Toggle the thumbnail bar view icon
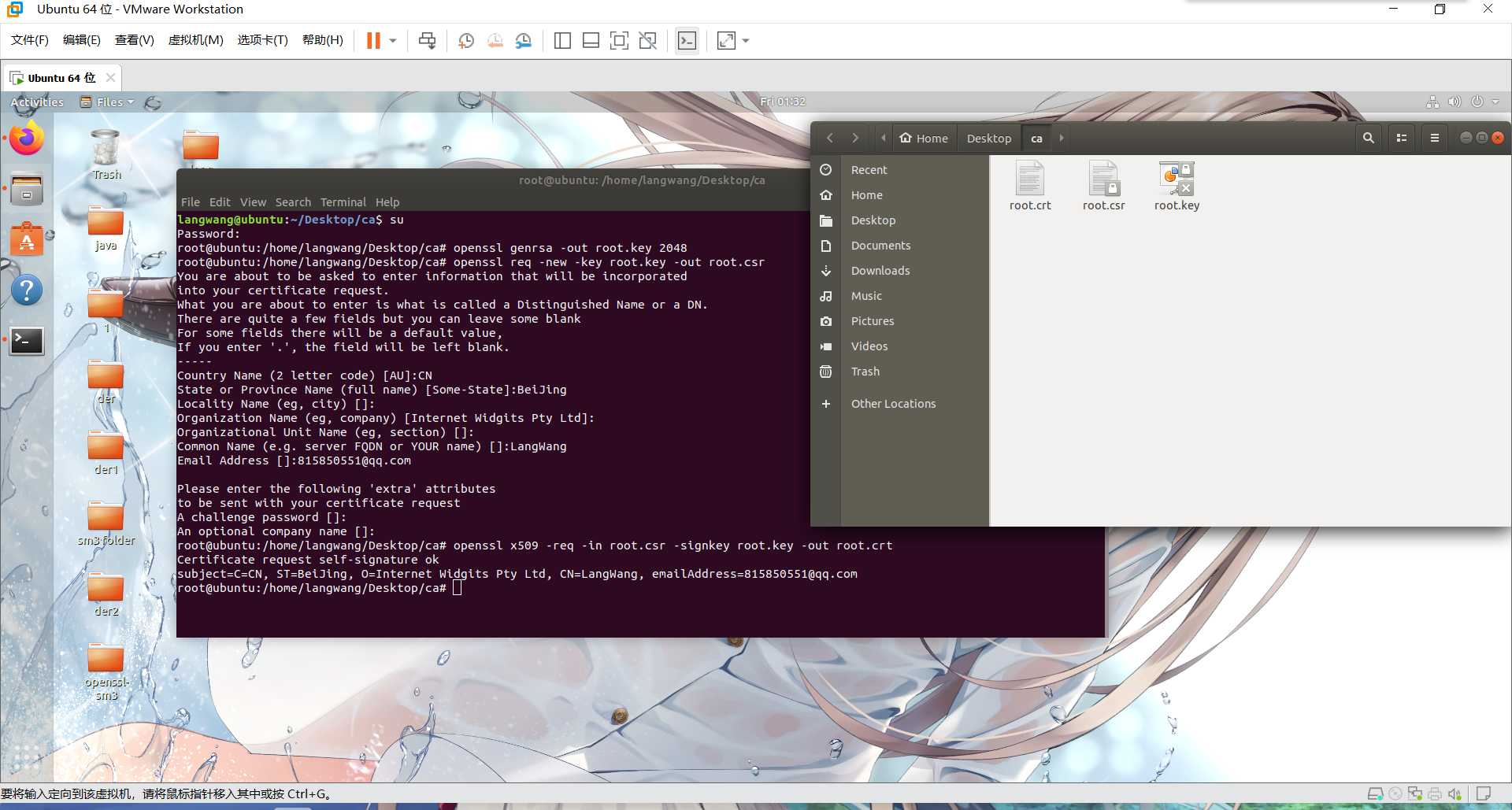Screen dimensions: 1512x810 [x=591, y=40]
